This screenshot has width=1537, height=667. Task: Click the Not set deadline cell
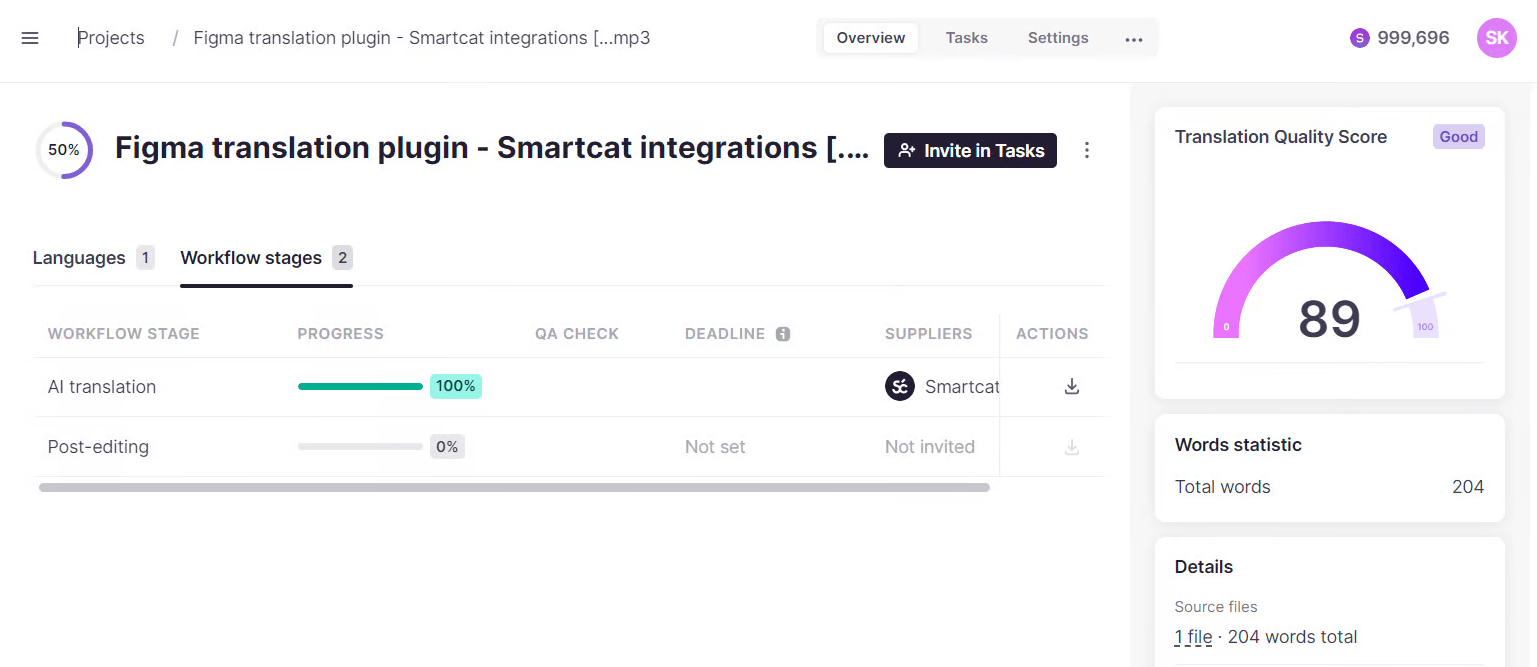pos(715,447)
